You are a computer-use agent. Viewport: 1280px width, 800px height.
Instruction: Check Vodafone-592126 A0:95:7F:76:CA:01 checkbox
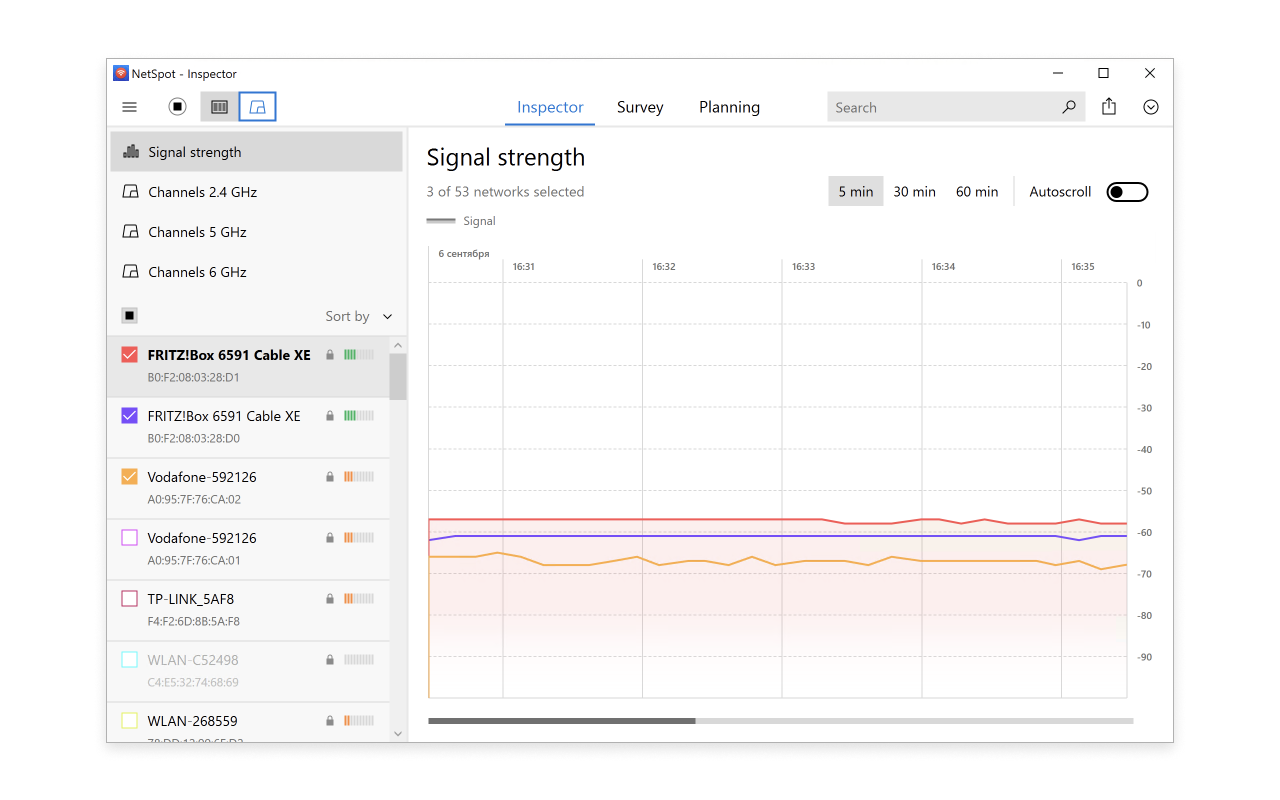pyautogui.click(x=129, y=538)
